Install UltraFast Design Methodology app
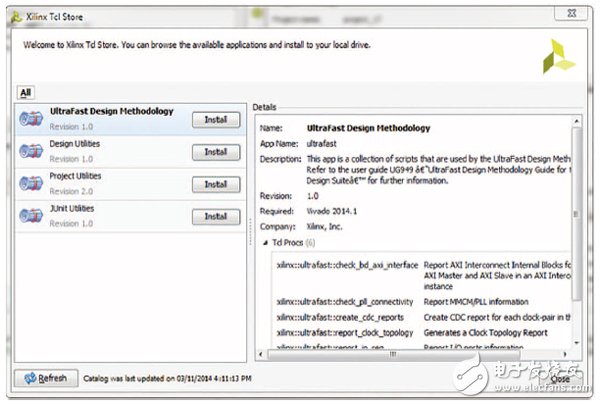600x404 pixels. coord(216,120)
